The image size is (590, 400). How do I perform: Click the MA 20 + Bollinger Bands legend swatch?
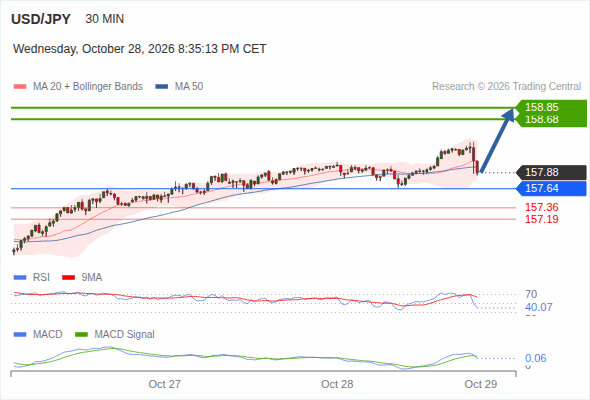tap(20, 87)
